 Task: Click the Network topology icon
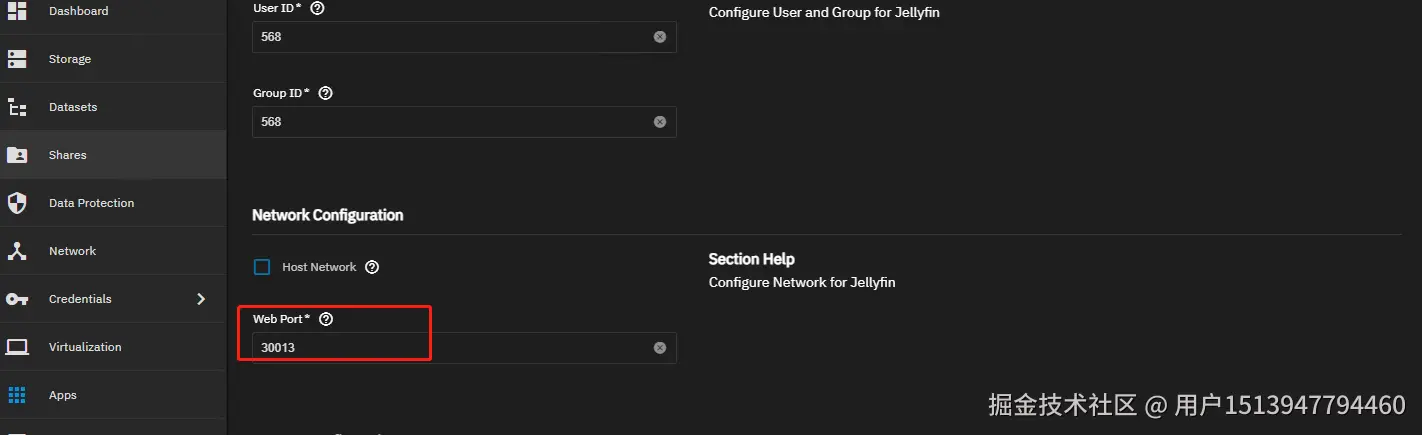[x=17, y=251]
